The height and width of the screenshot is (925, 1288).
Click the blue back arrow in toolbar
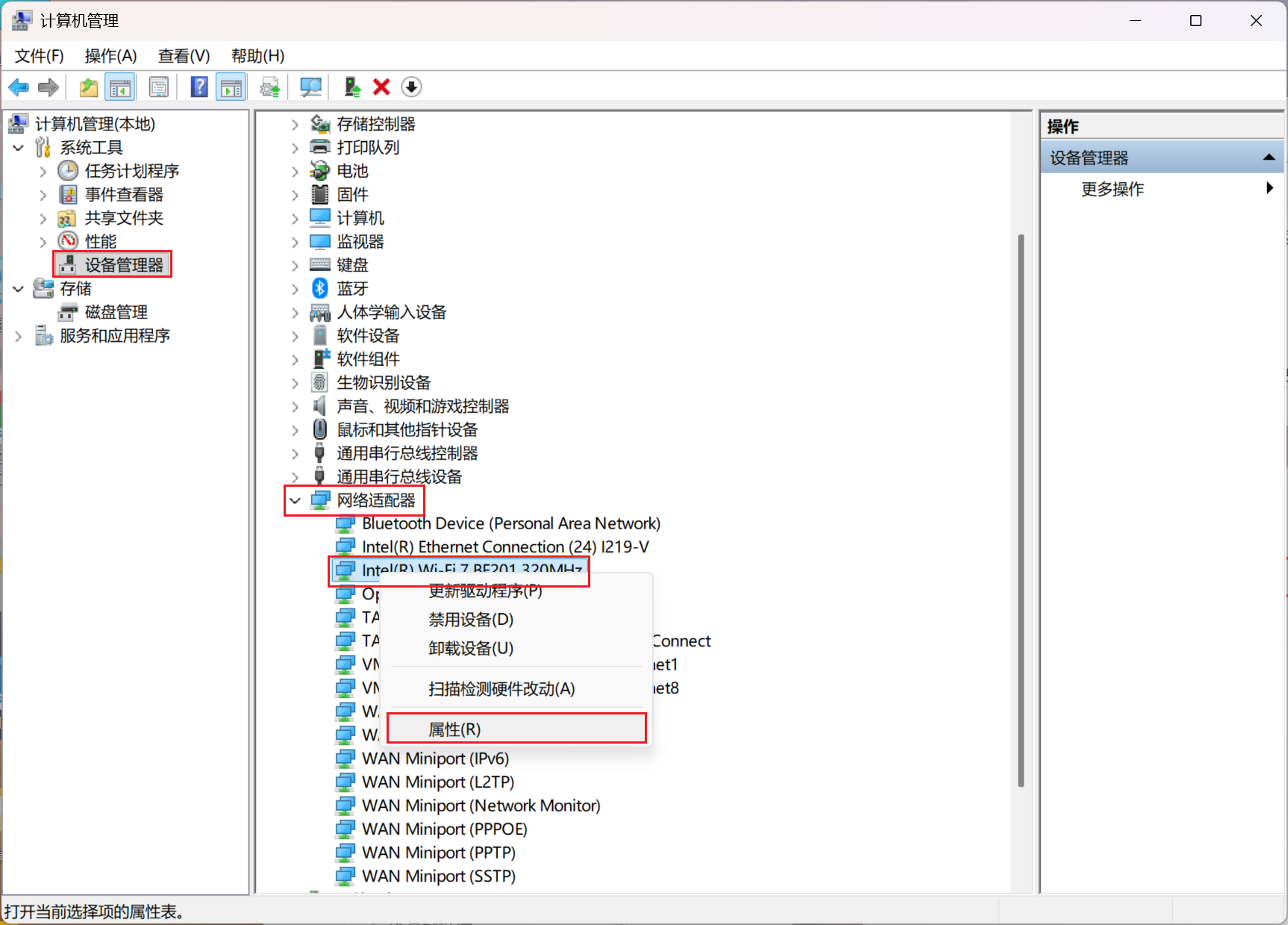[x=18, y=87]
